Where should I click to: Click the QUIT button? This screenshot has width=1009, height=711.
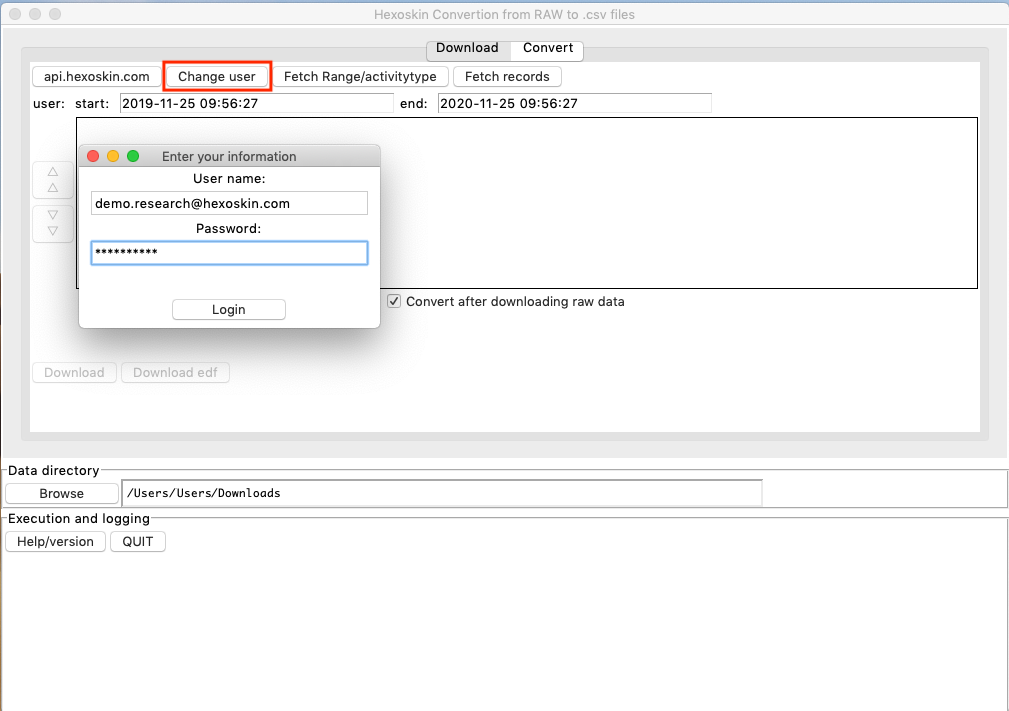coord(138,542)
